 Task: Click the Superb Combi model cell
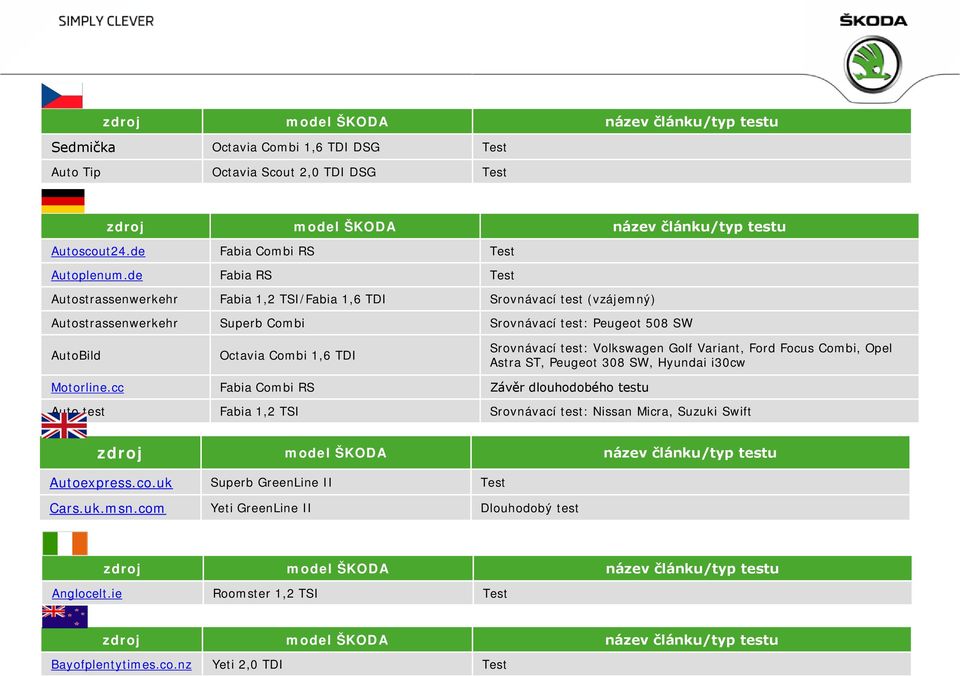[x=345, y=323]
